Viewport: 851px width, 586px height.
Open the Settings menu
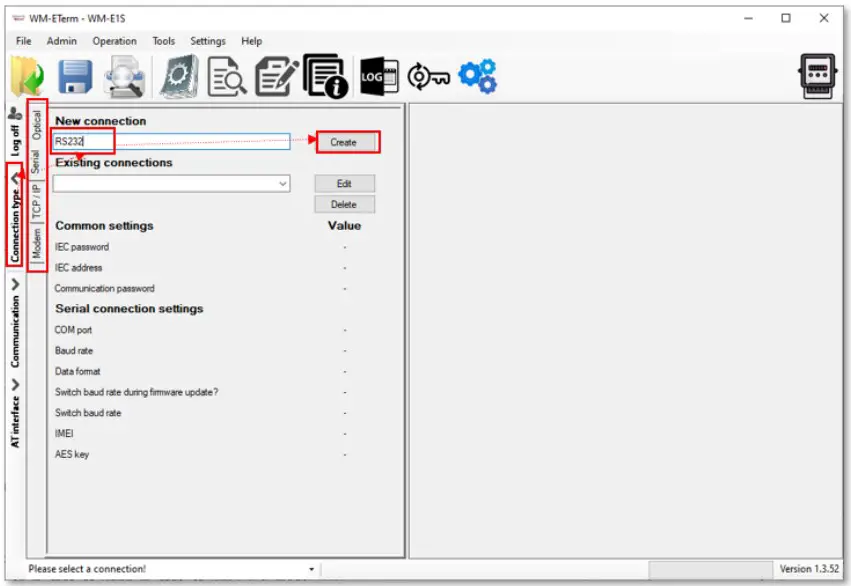coord(208,41)
